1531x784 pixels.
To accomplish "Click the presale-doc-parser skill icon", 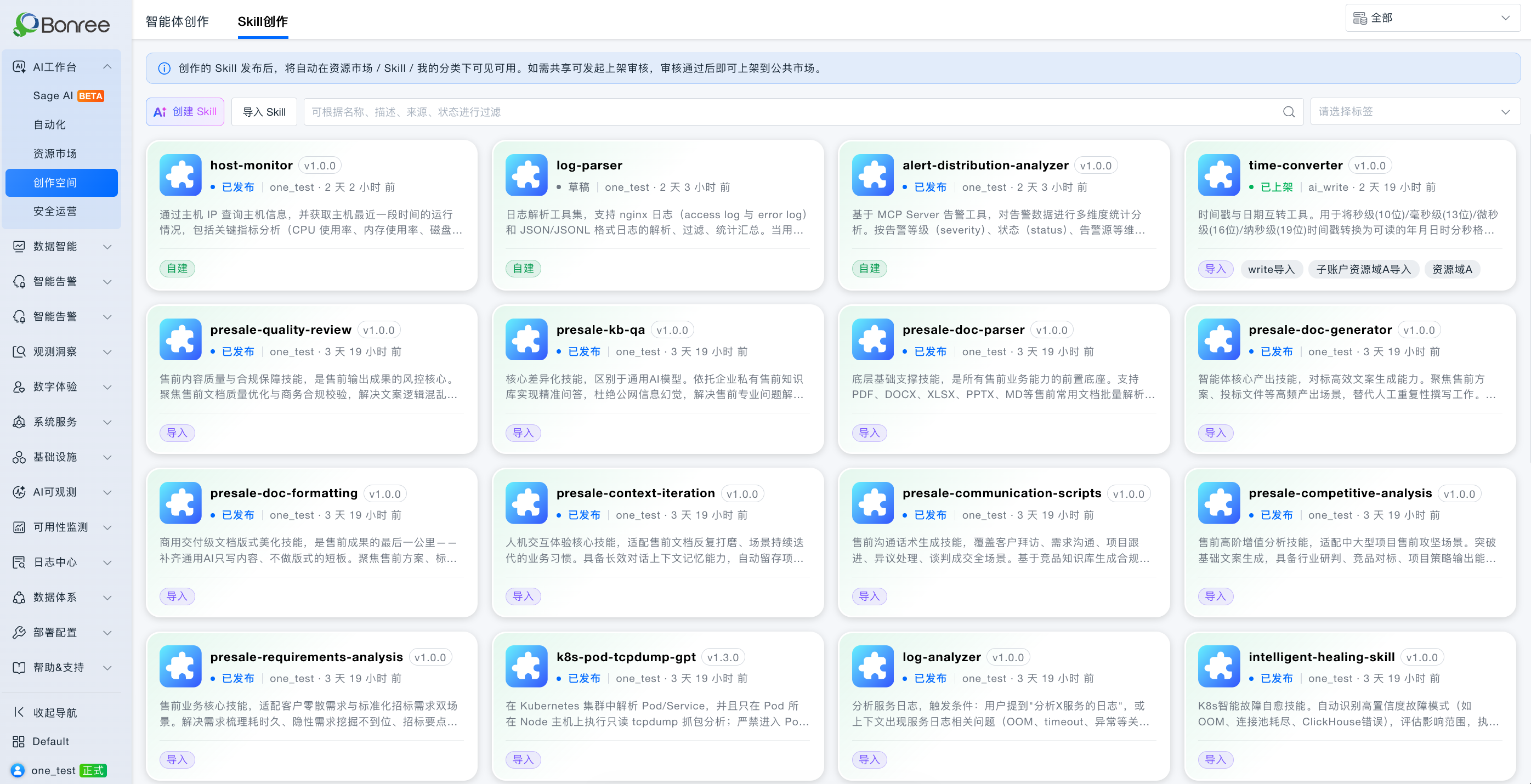I will (x=872, y=339).
